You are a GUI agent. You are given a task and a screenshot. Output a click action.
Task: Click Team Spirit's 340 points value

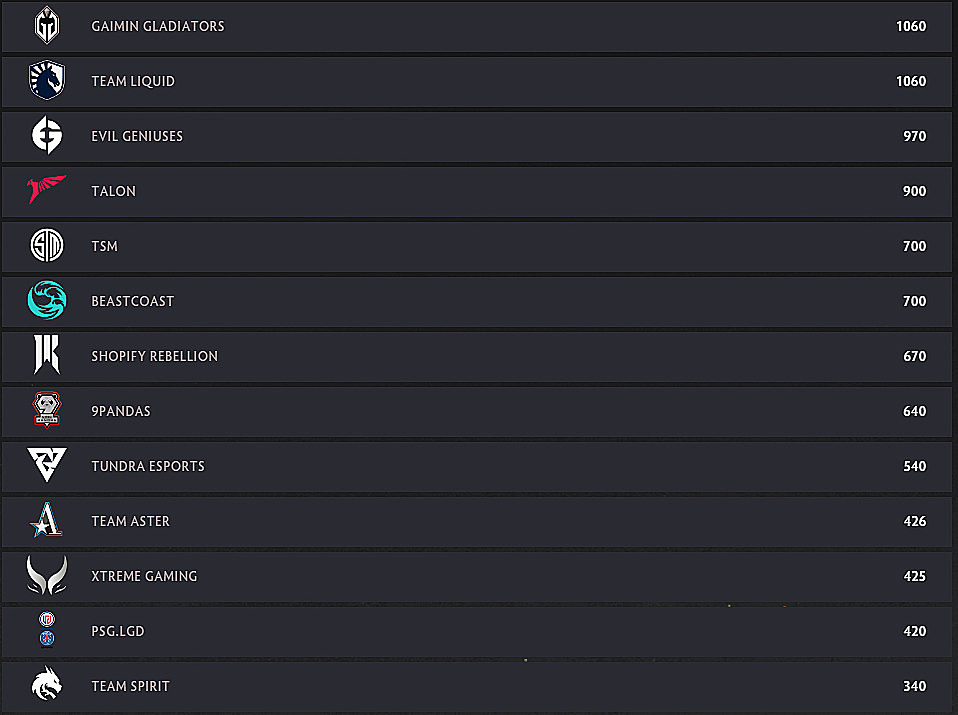[x=914, y=686]
